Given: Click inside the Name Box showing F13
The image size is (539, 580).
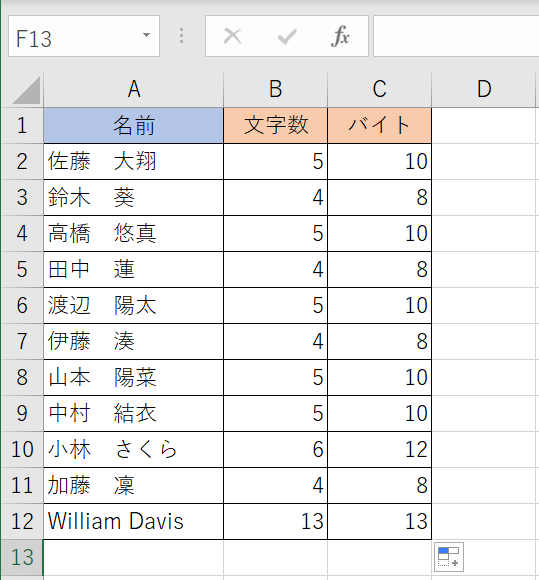Looking at the screenshot, I should (76, 36).
